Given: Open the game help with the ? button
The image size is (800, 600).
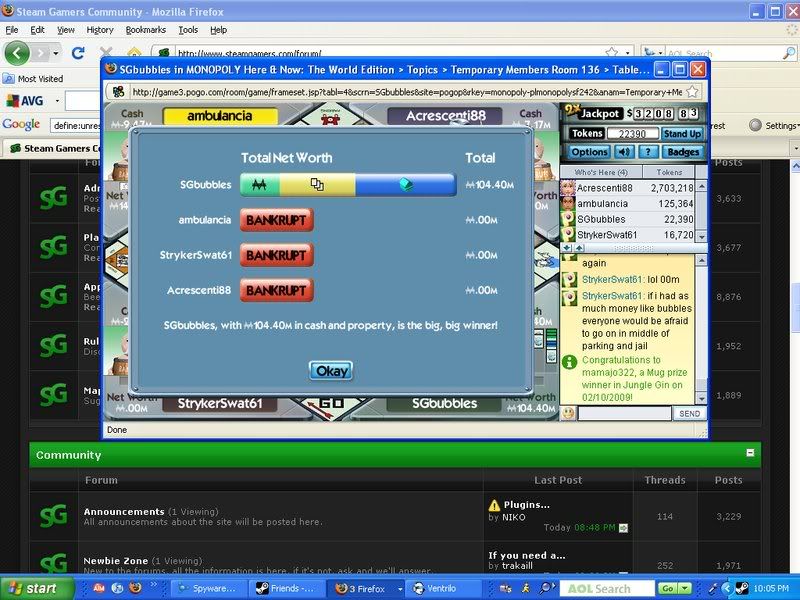Looking at the screenshot, I should click(647, 152).
